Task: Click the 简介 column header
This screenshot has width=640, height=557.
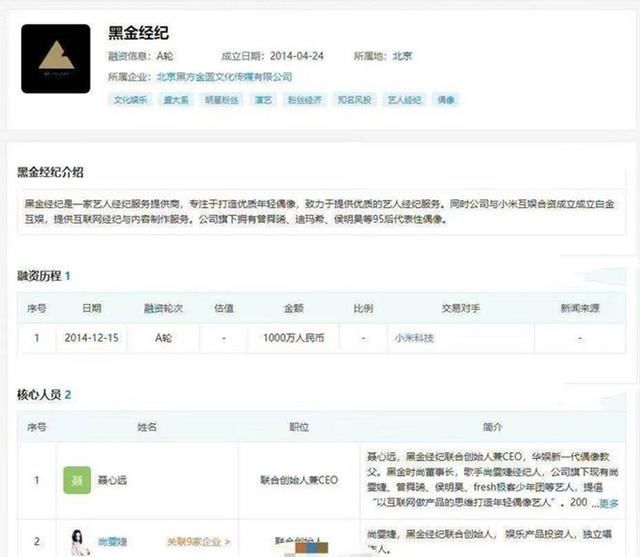Action: coord(493,427)
